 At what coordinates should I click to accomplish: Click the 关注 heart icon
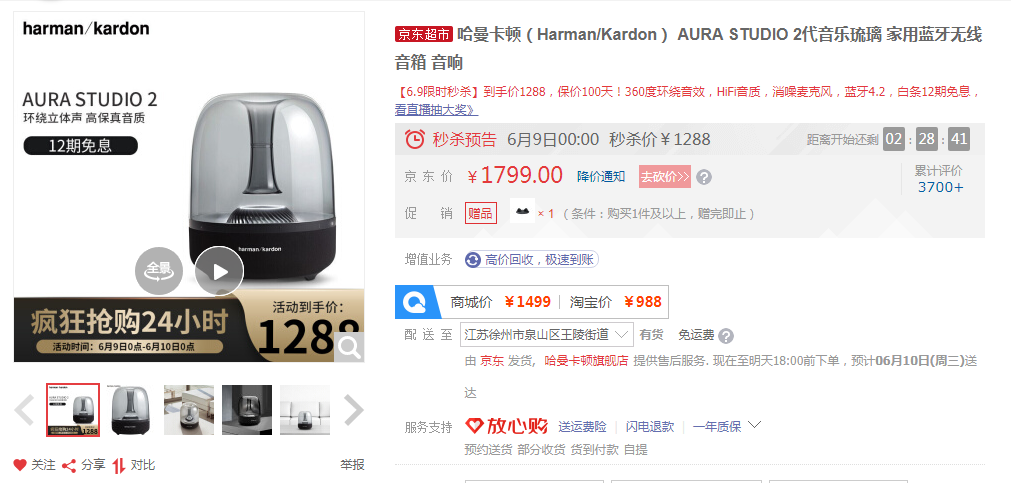pyautogui.click(x=20, y=465)
